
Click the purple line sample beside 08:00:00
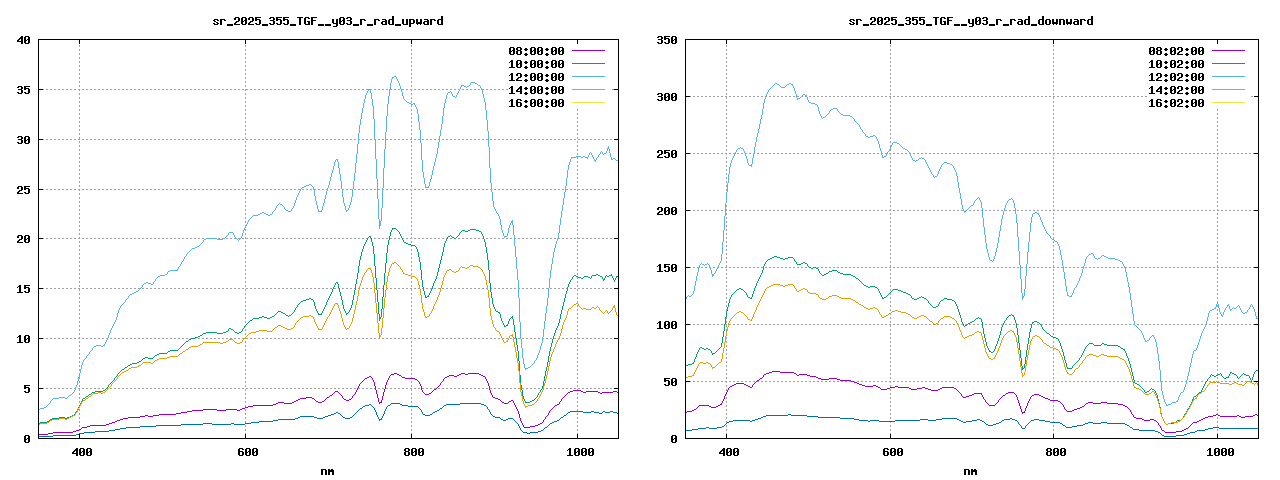tap(588, 51)
